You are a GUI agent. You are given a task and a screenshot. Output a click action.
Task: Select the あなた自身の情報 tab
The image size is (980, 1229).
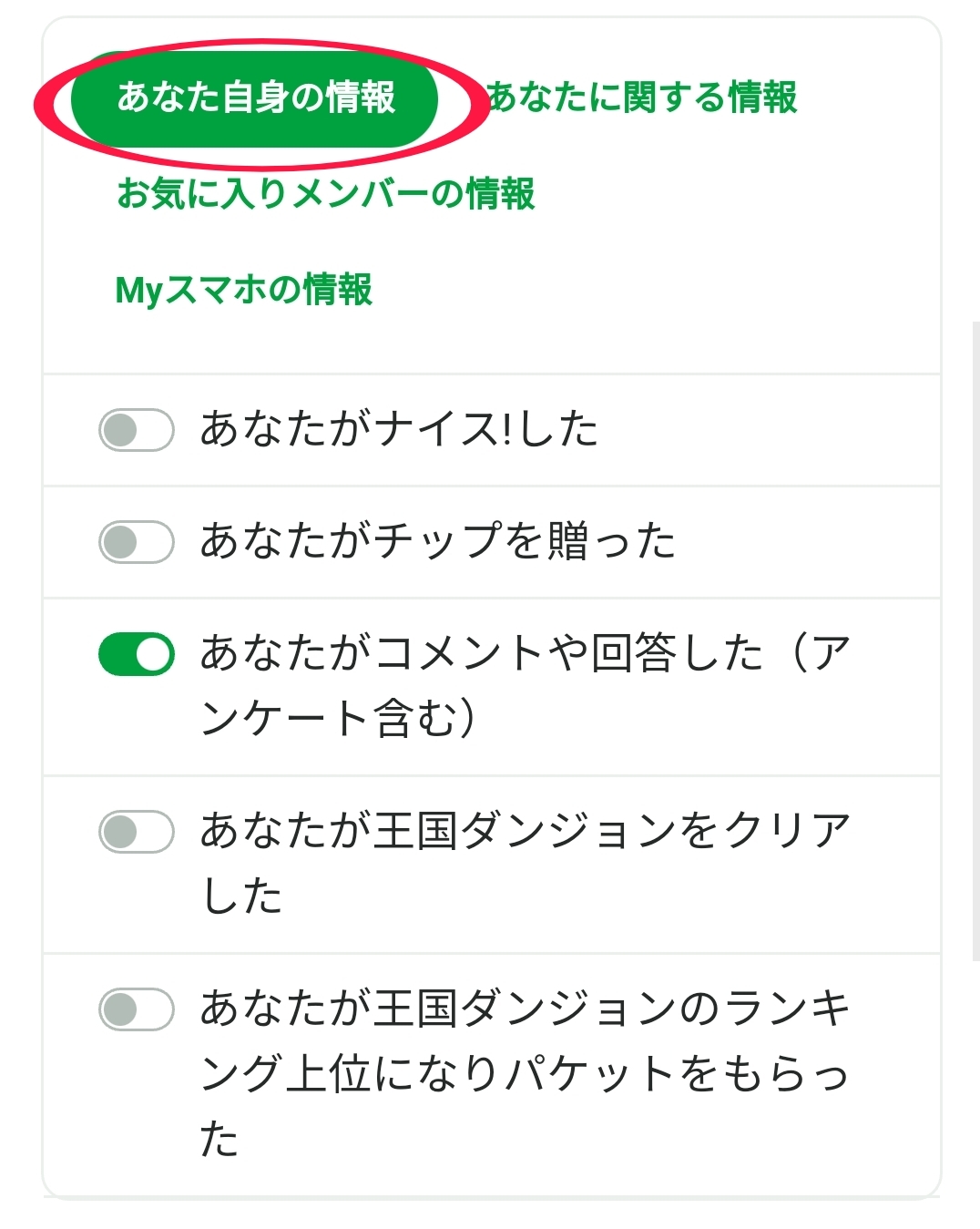[255, 98]
